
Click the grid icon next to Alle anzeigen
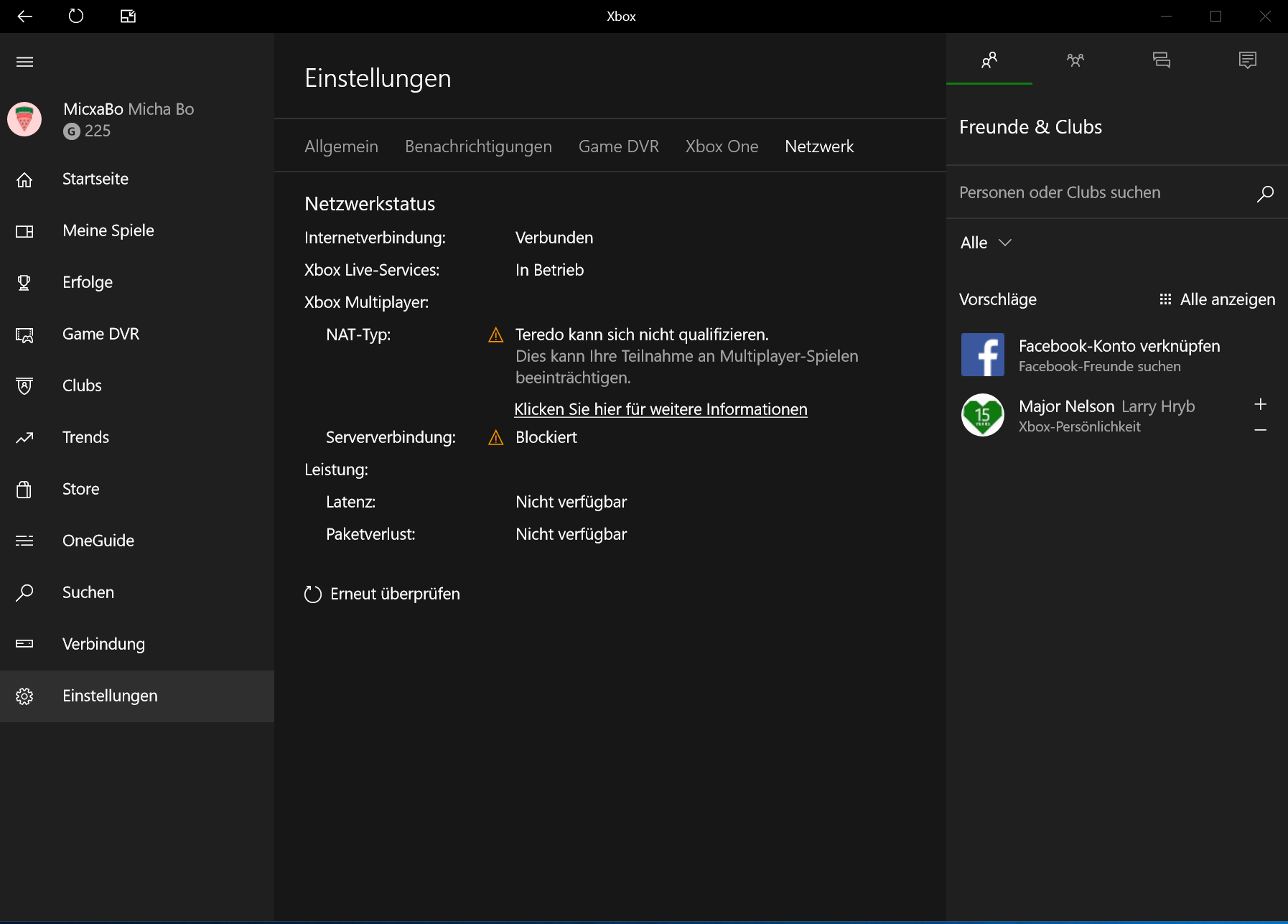[1165, 299]
